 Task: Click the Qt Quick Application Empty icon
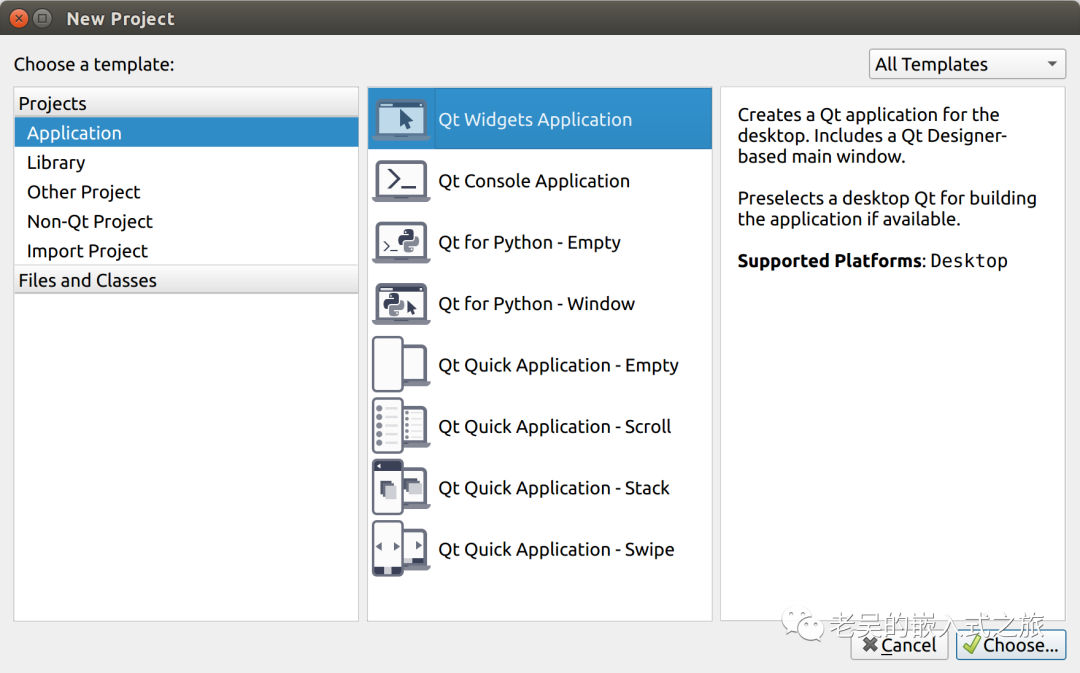(402, 364)
